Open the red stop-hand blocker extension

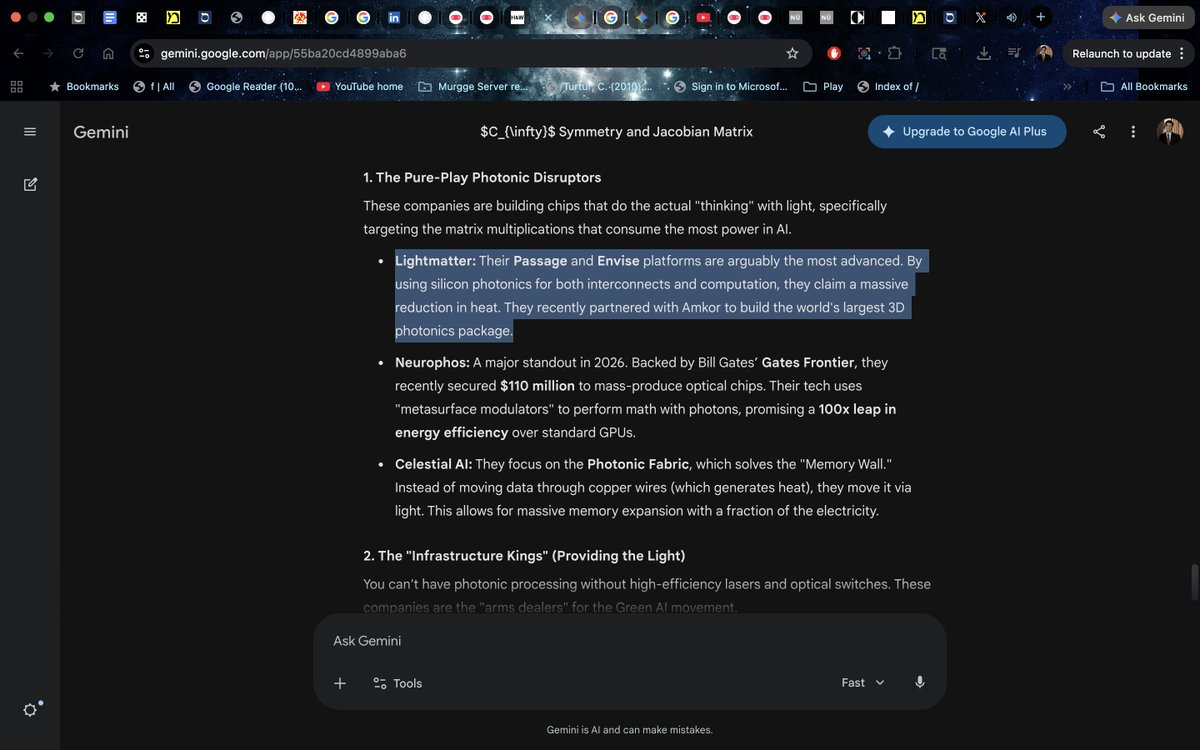pyautogui.click(x=834, y=53)
